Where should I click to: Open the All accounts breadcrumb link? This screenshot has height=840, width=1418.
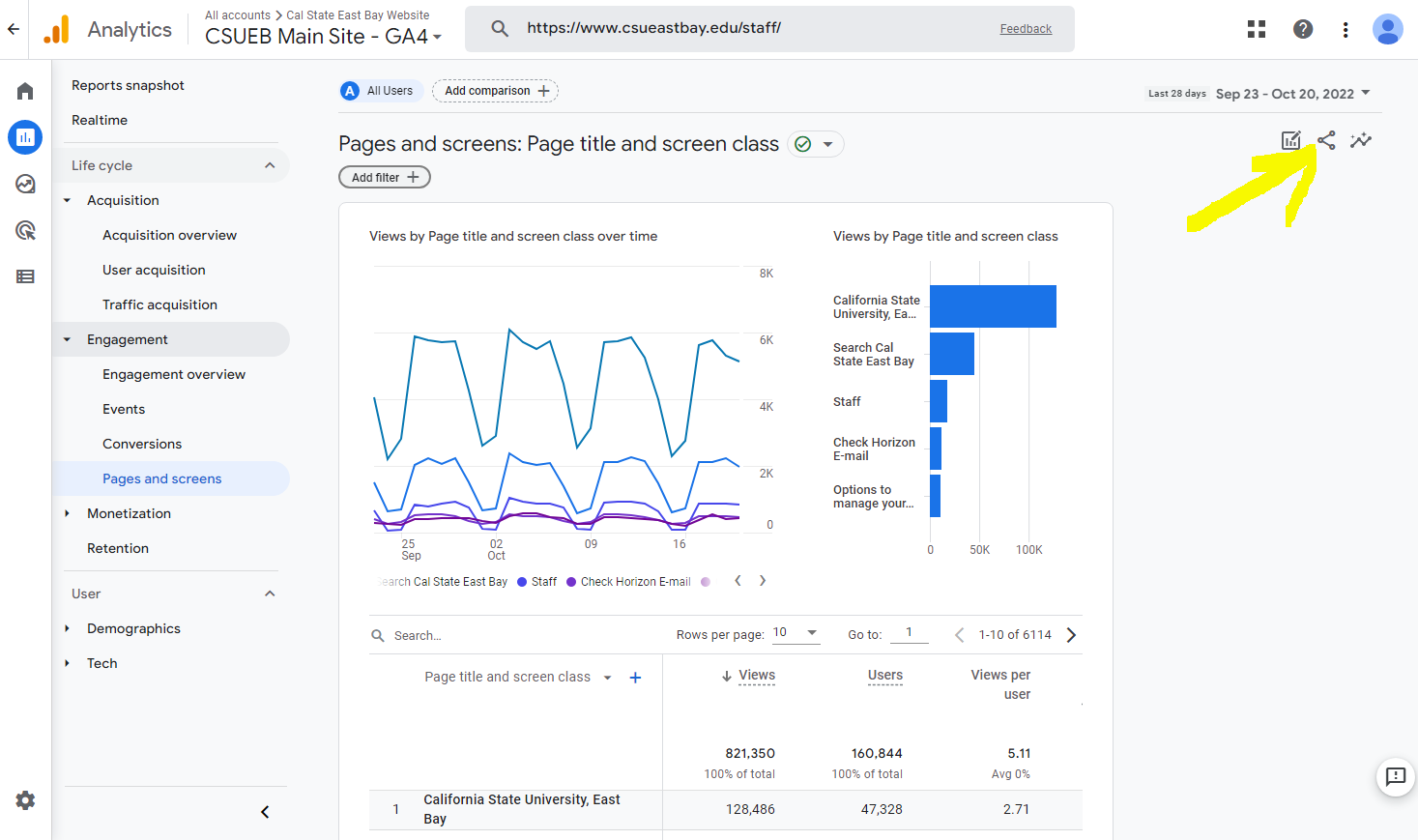tap(238, 15)
